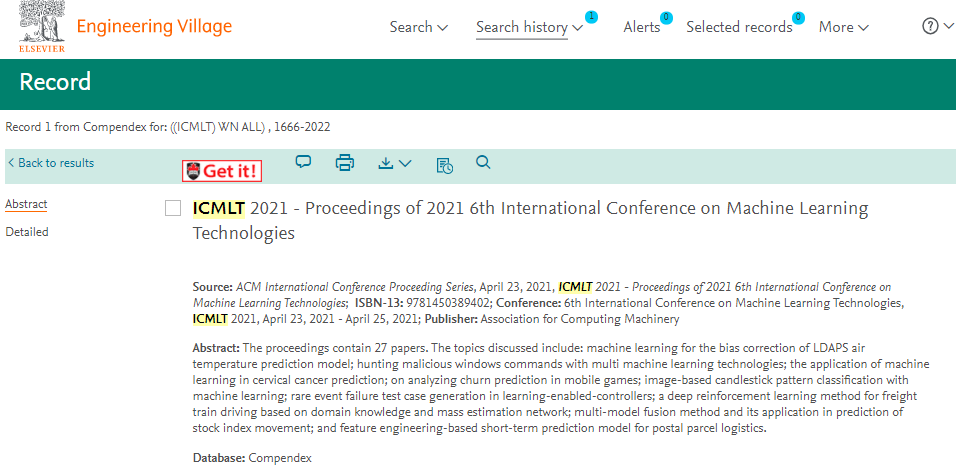
Task: Click the document with clock icon
Action: click(x=444, y=165)
